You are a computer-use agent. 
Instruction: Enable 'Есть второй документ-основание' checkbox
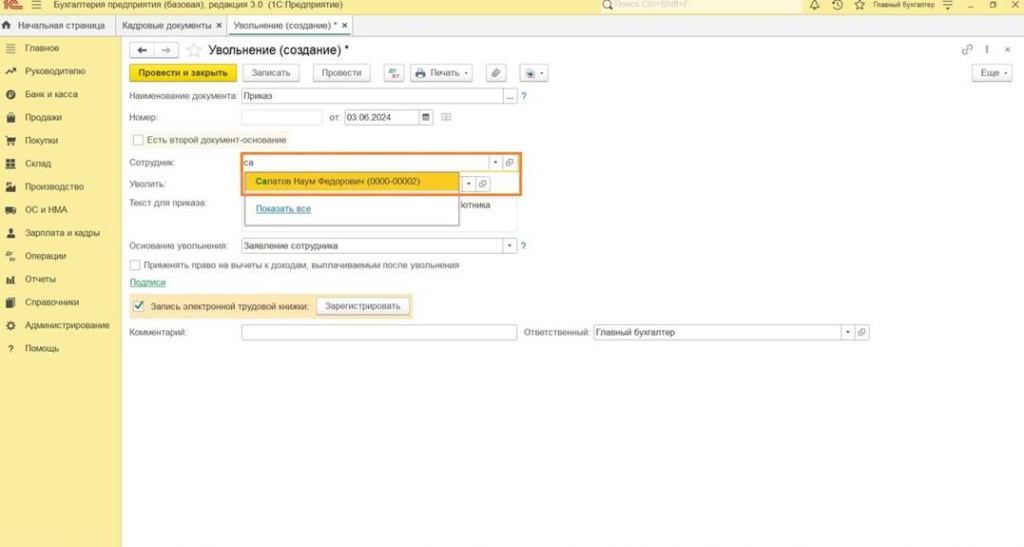[138, 140]
